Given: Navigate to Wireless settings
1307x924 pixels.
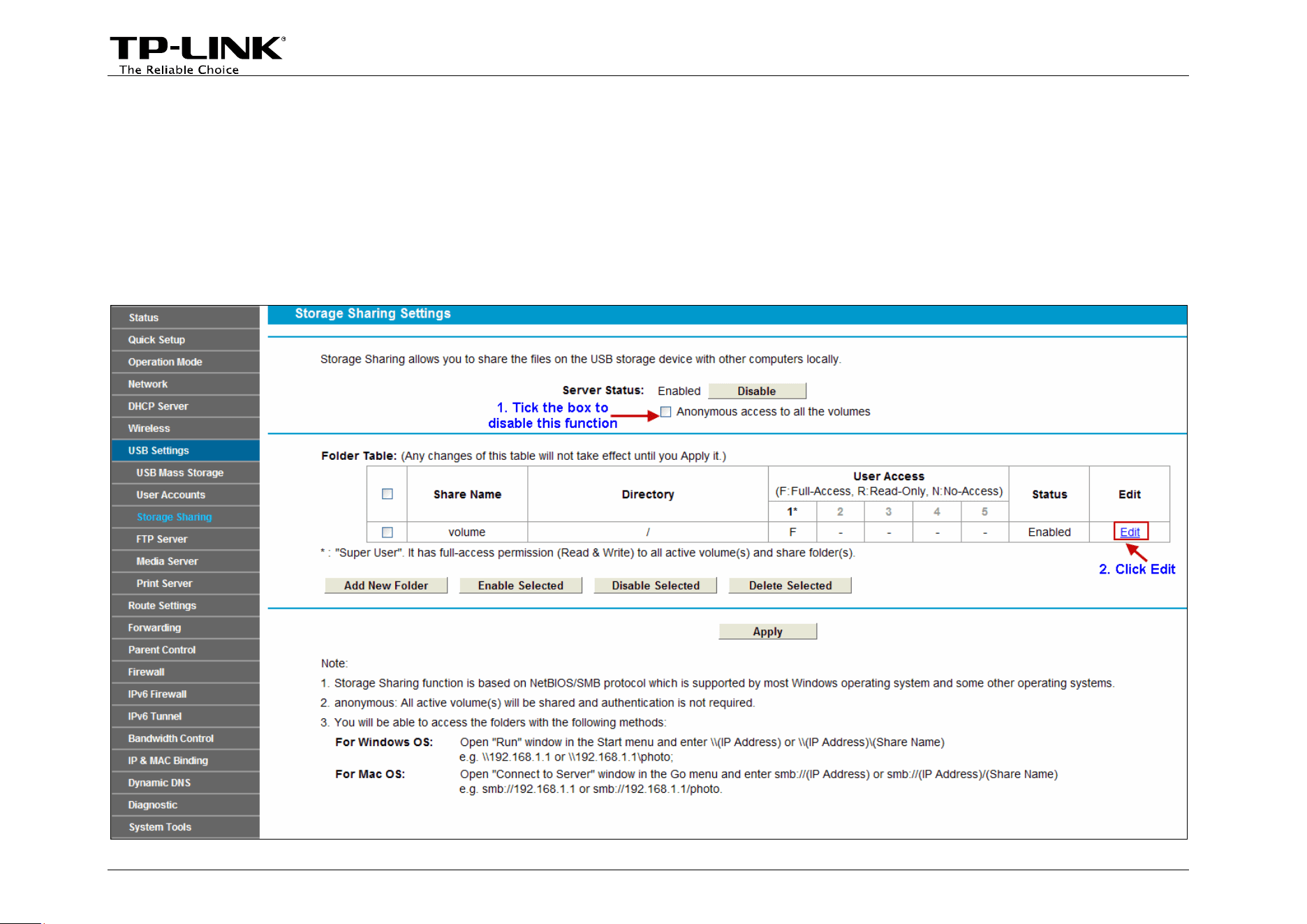Looking at the screenshot, I should (x=185, y=429).
